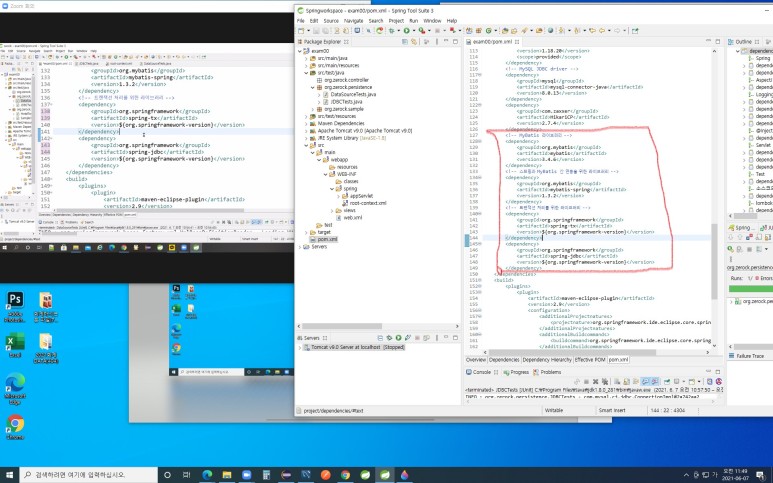Toggle fold marker at line 134
The height and width of the screenshot is (483, 773).
480,177
